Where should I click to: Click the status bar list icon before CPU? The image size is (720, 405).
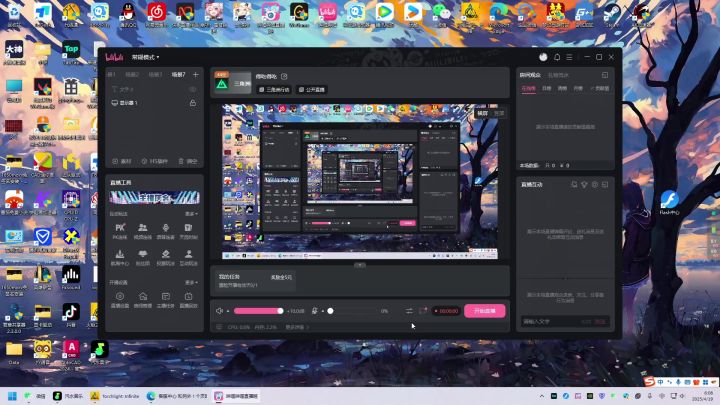click(219, 327)
